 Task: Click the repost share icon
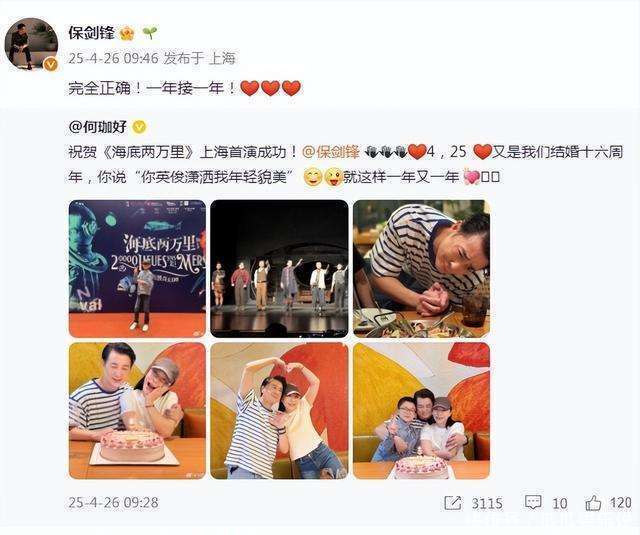[453, 502]
